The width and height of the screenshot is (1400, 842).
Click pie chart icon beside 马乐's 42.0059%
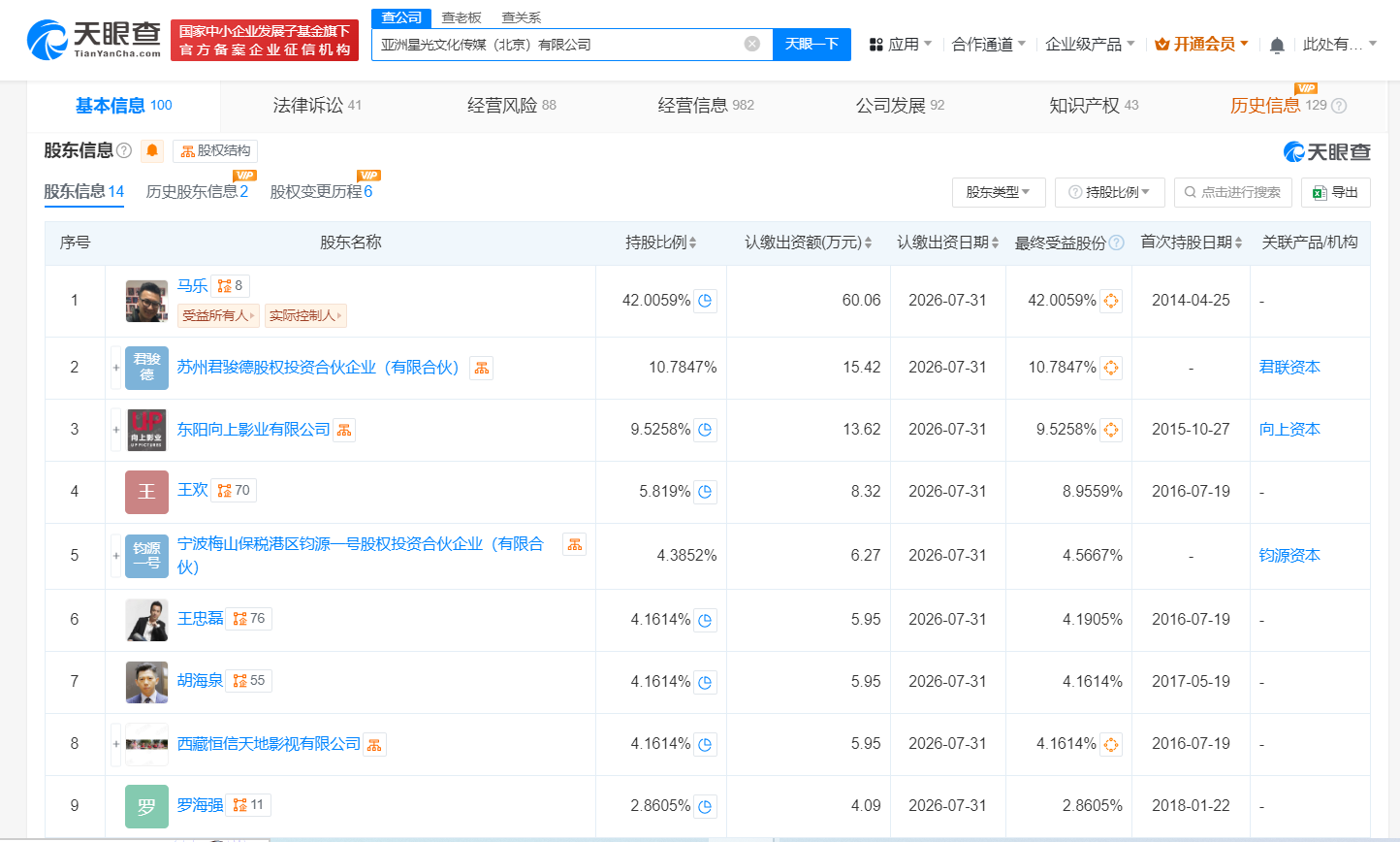point(705,301)
